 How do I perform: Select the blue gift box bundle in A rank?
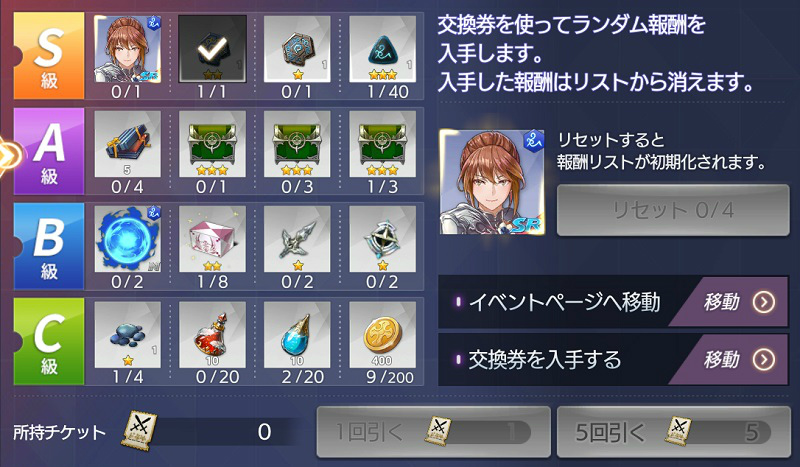128,144
